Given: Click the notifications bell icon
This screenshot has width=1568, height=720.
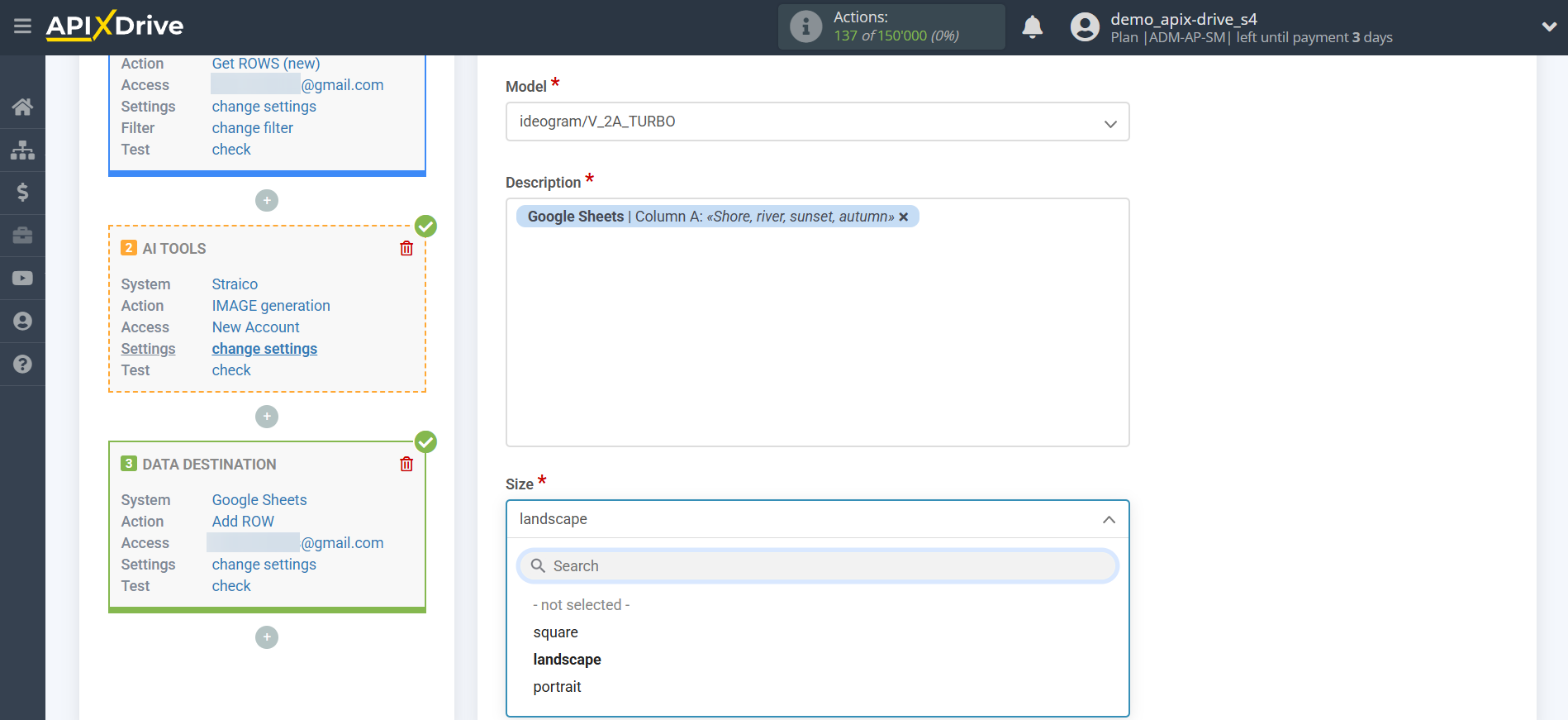Looking at the screenshot, I should pyautogui.click(x=1032, y=27).
